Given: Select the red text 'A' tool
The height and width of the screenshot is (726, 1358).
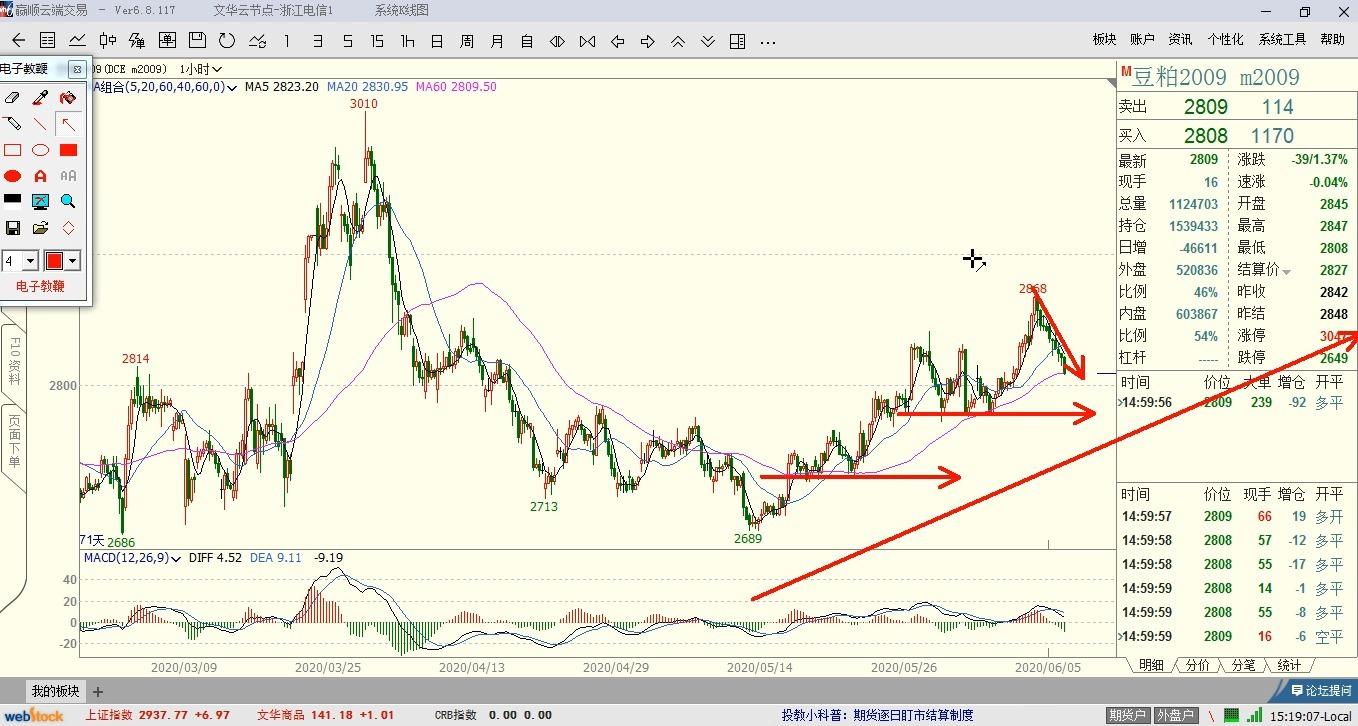Looking at the screenshot, I should tap(40, 176).
